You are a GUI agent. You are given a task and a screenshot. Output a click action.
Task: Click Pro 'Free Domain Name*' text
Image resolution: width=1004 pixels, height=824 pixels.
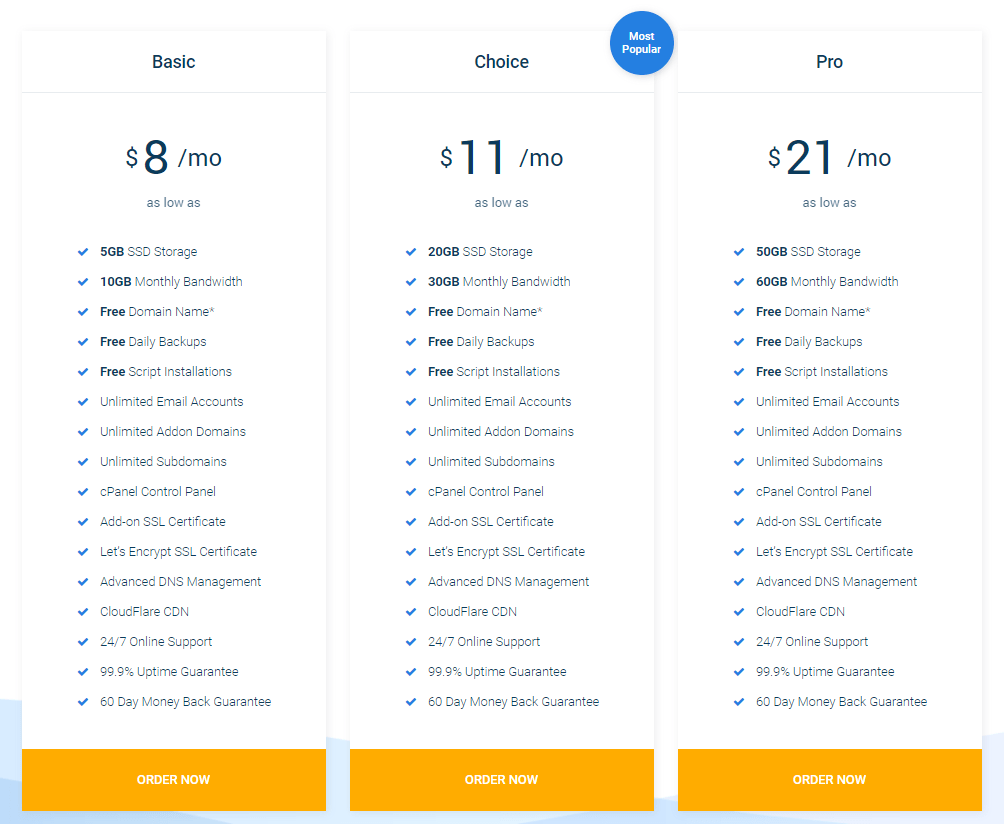[x=813, y=312]
